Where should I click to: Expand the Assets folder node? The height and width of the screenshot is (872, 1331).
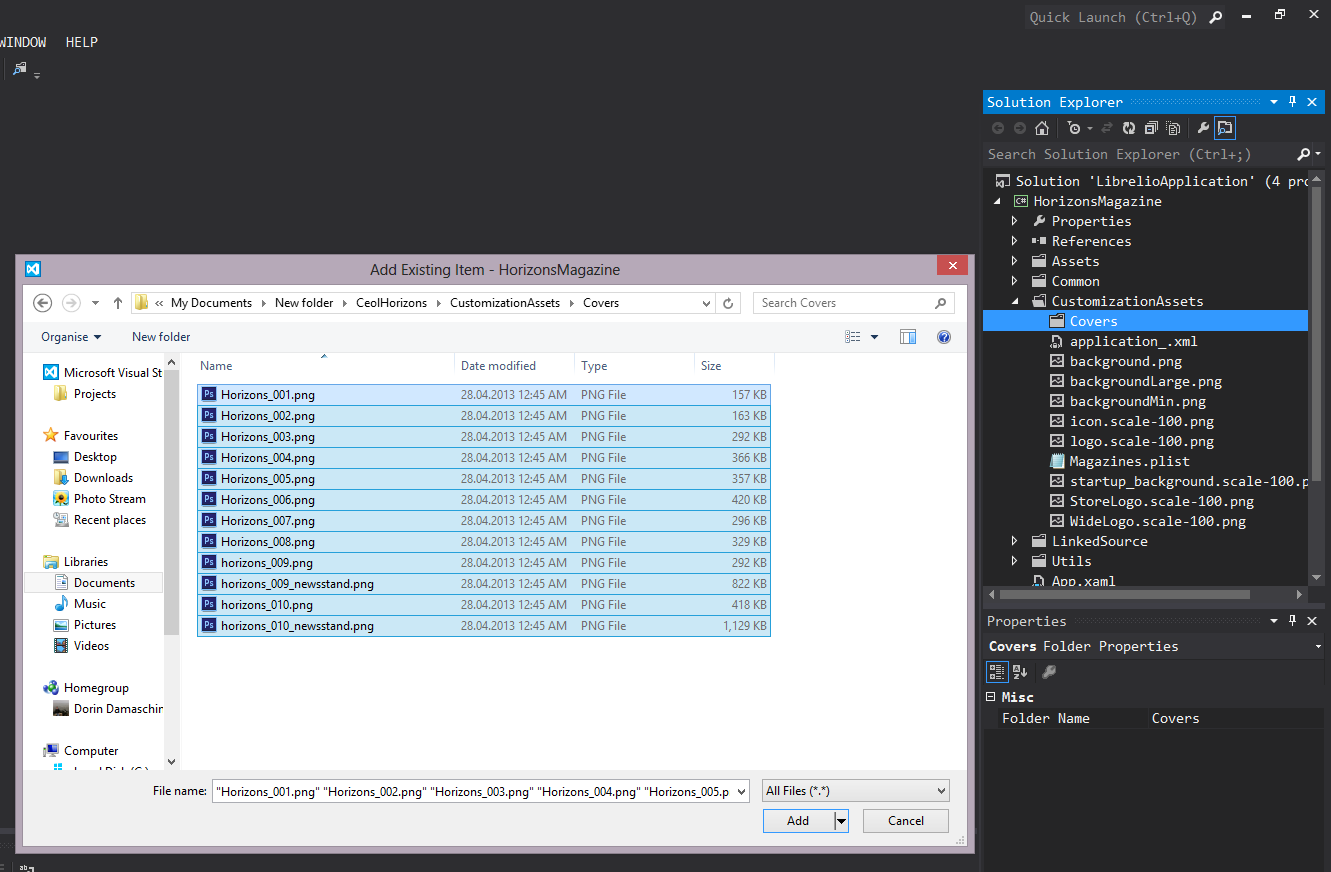pos(1014,261)
